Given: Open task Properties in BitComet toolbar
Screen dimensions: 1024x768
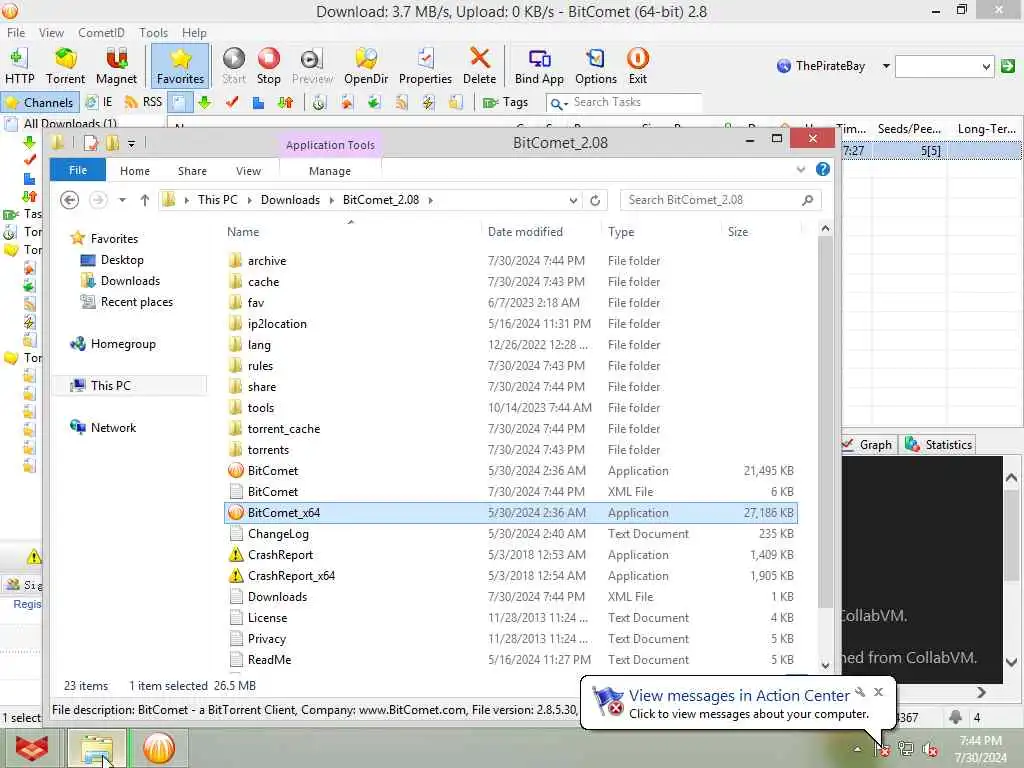Looking at the screenshot, I should click(425, 66).
